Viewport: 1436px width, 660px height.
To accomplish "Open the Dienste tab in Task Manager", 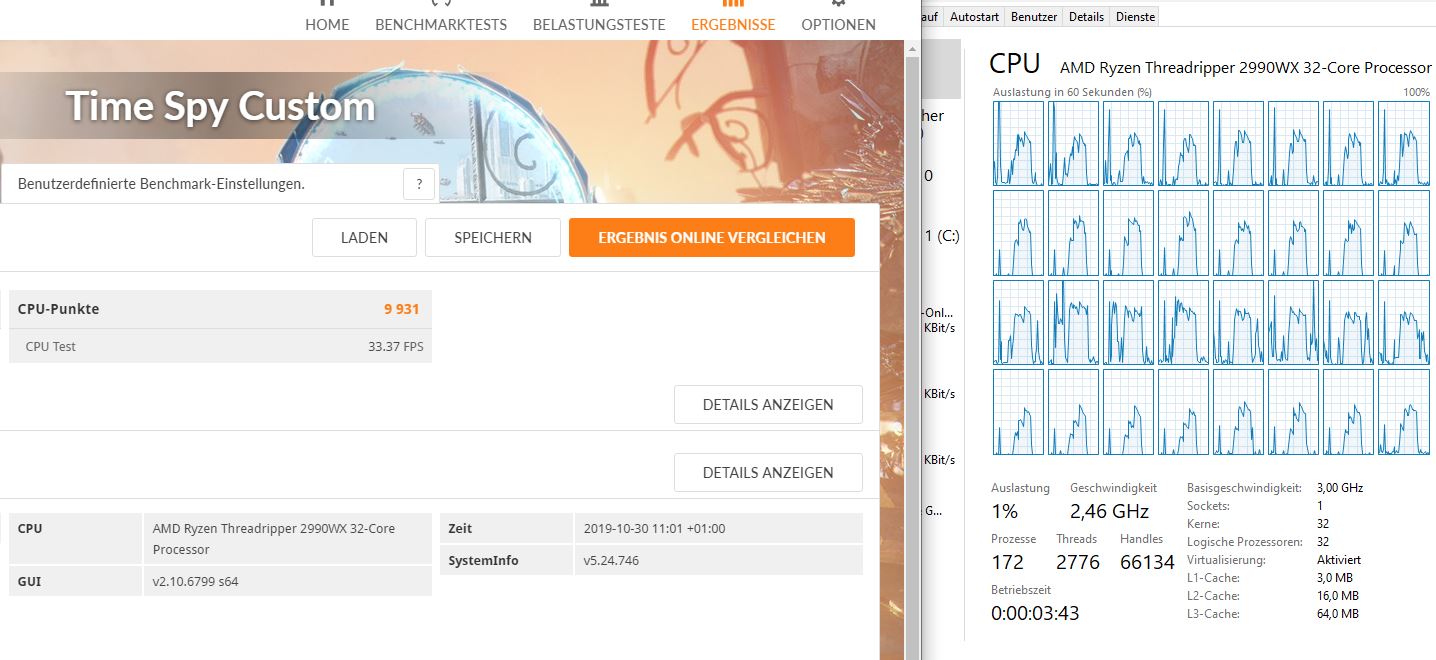I will 1134,17.
